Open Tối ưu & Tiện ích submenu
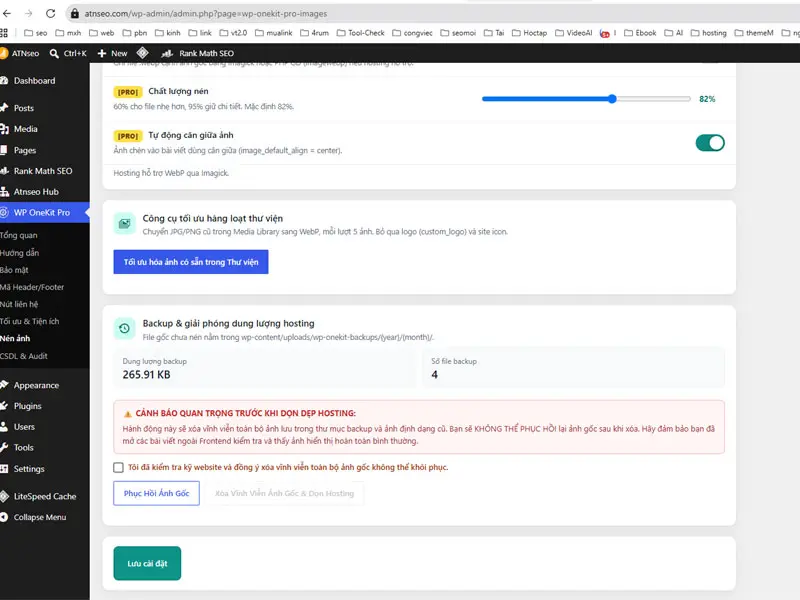Viewport: 800px width, 600px height. 30,321
